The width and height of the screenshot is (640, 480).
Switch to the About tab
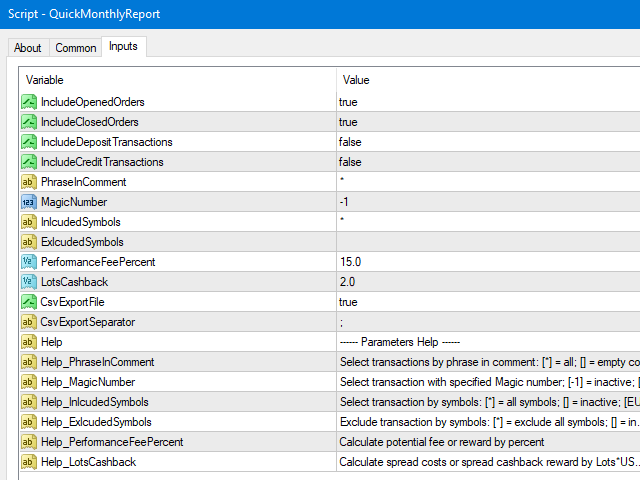click(x=28, y=48)
